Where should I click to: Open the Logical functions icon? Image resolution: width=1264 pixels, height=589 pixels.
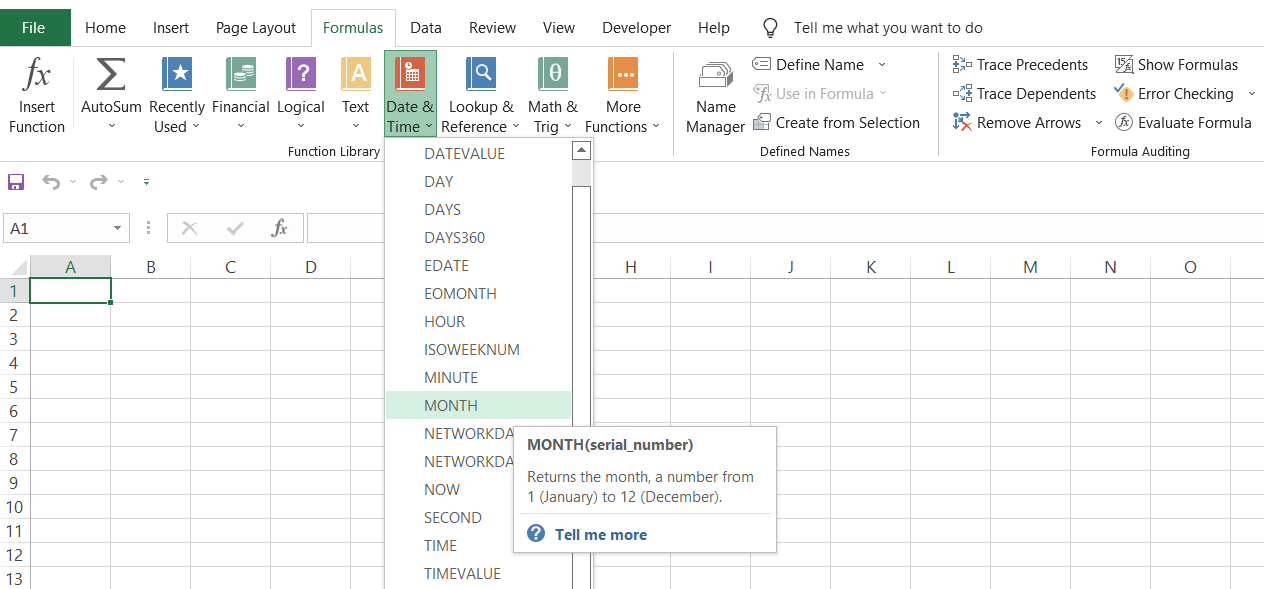pos(301,75)
